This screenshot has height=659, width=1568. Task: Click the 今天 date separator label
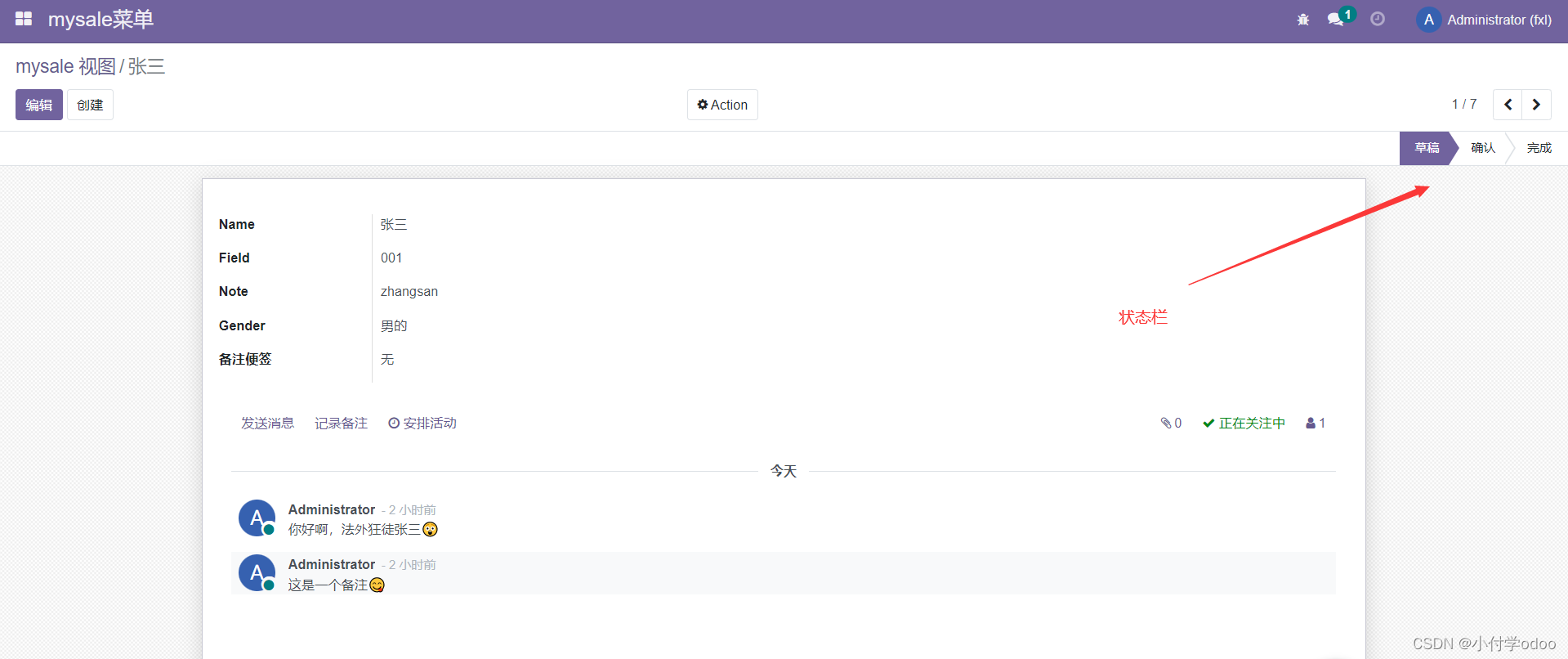point(784,471)
